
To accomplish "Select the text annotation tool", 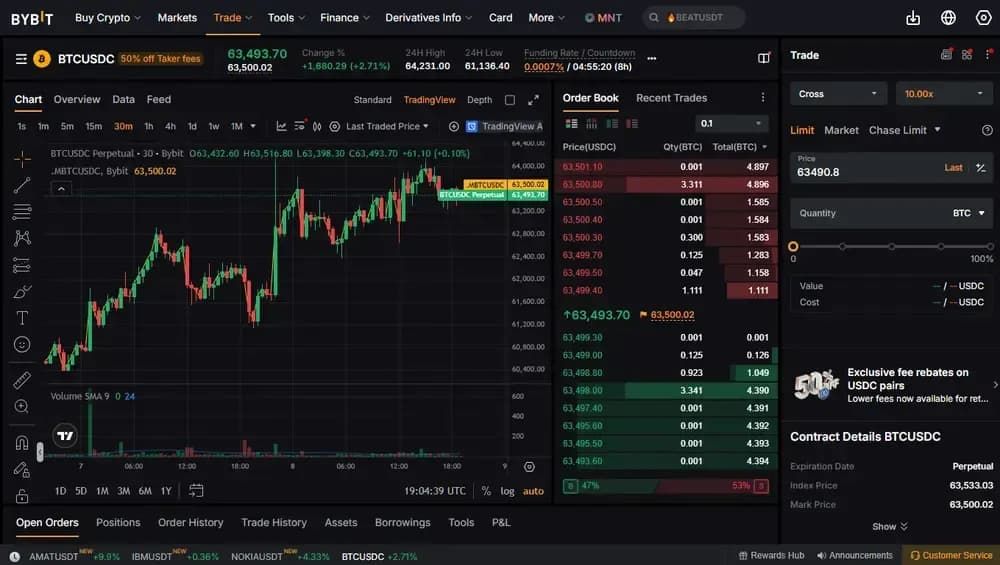I will coord(22,318).
